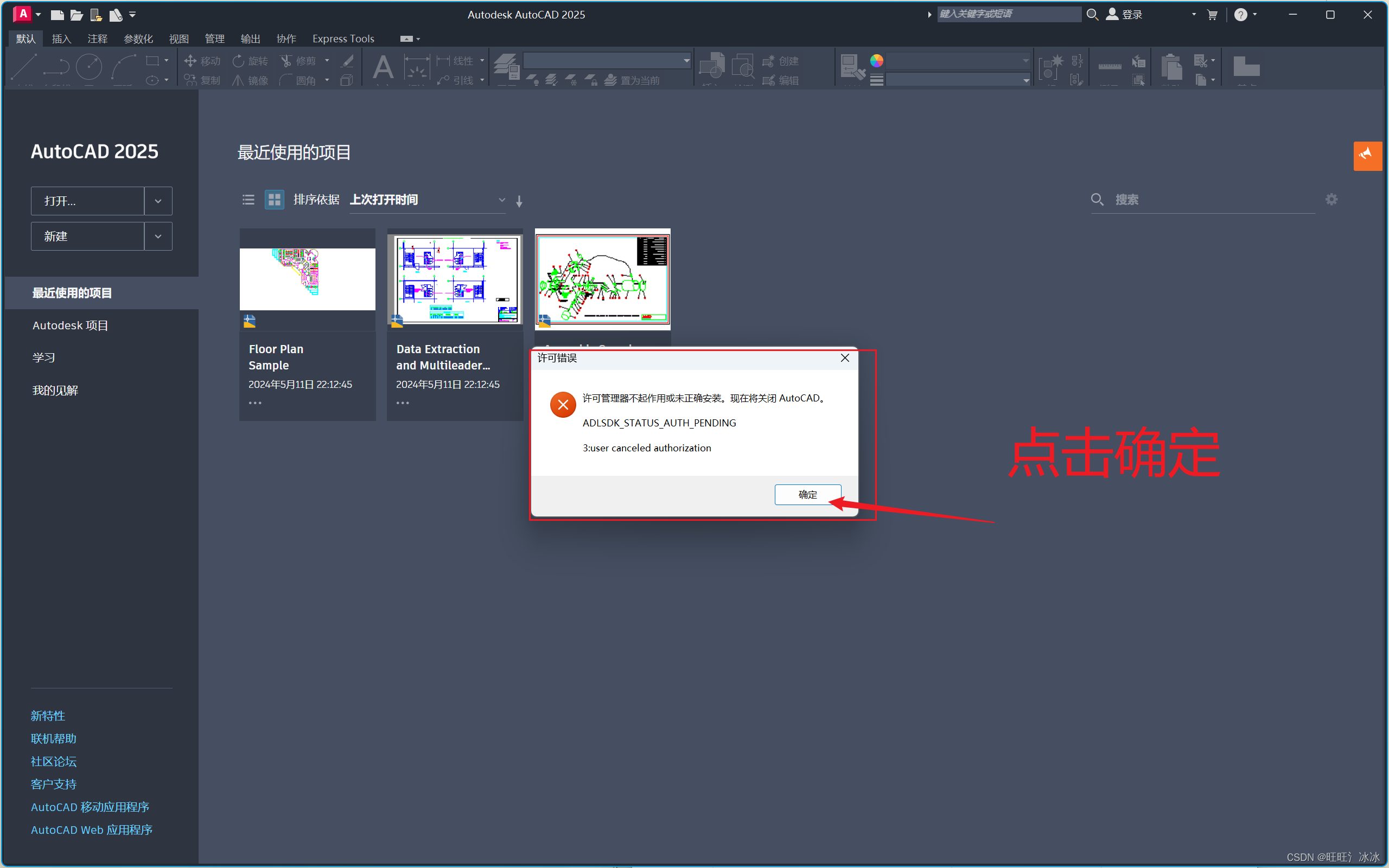Expand the application menu arrow beside logo
The image size is (1389, 868).
click(x=39, y=14)
